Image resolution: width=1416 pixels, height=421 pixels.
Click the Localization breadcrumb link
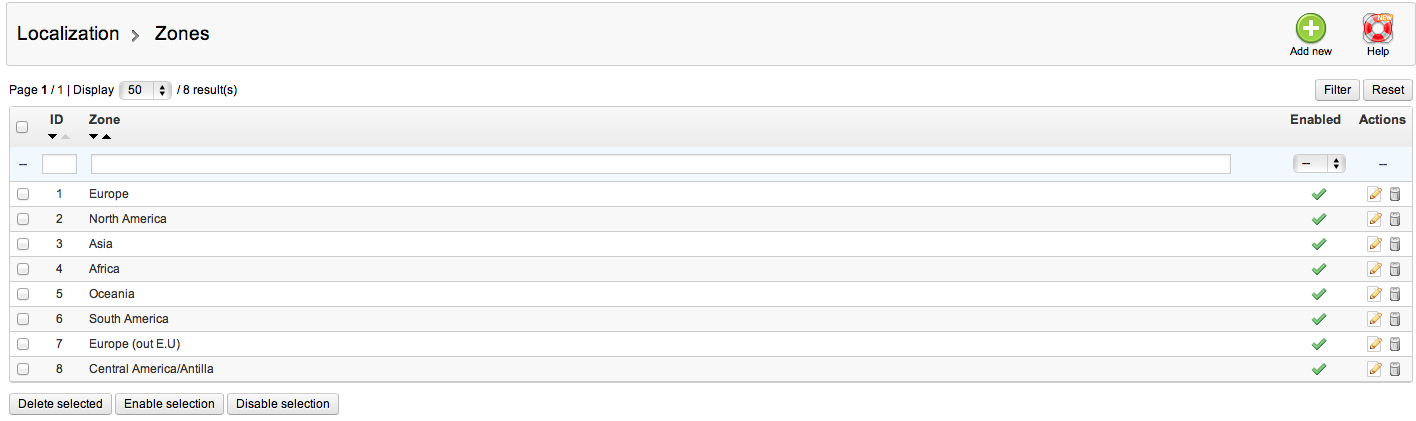(68, 33)
